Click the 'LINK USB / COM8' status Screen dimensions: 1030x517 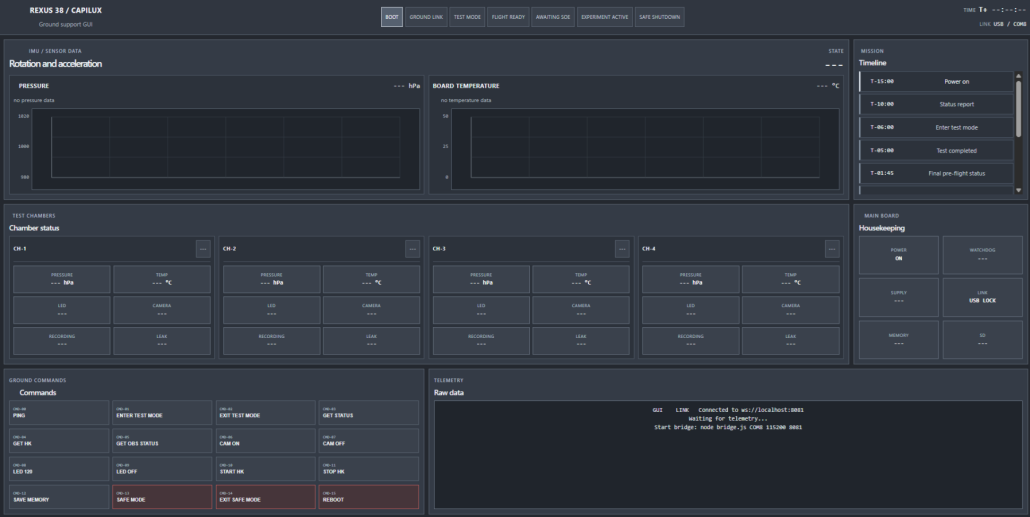point(1002,24)
